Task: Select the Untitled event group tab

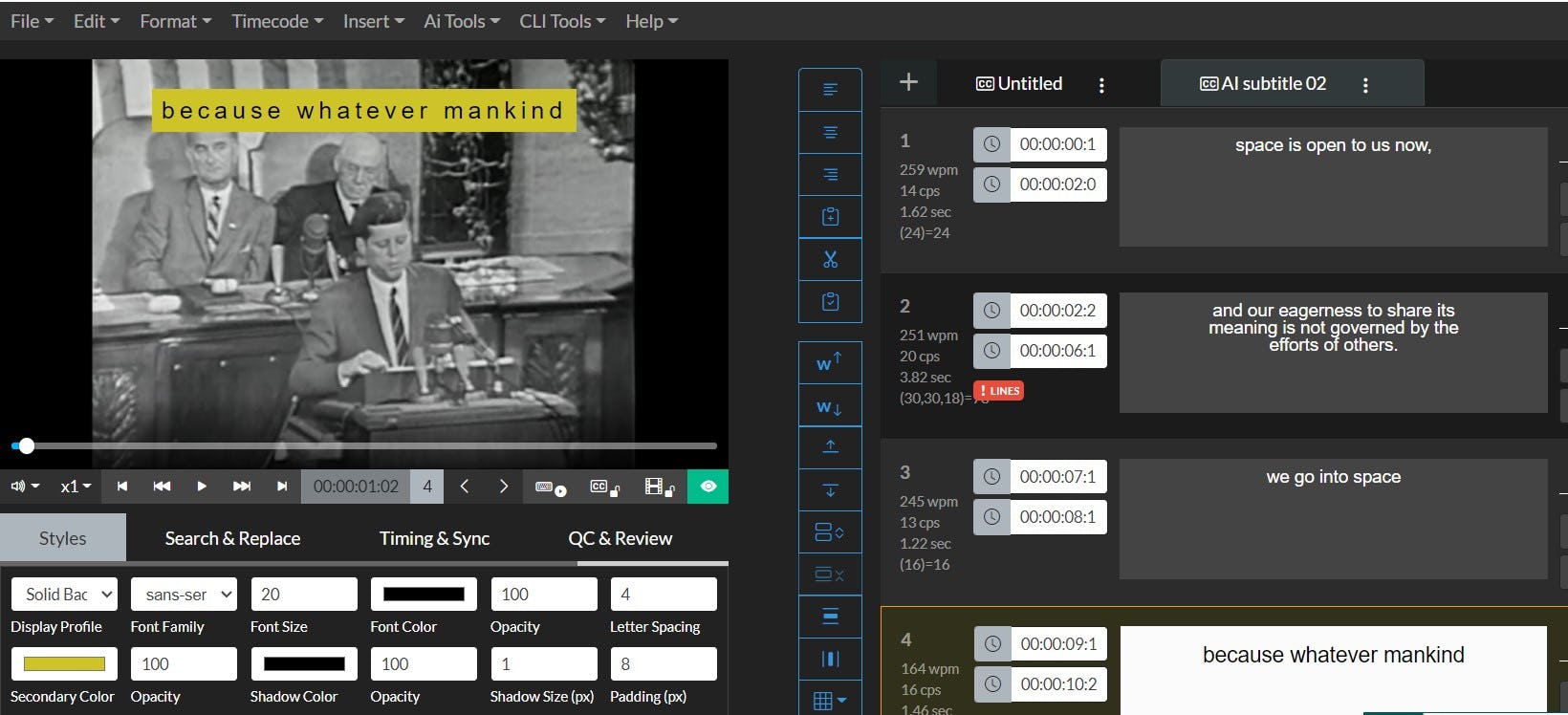Action: (x=1019, y=84)
